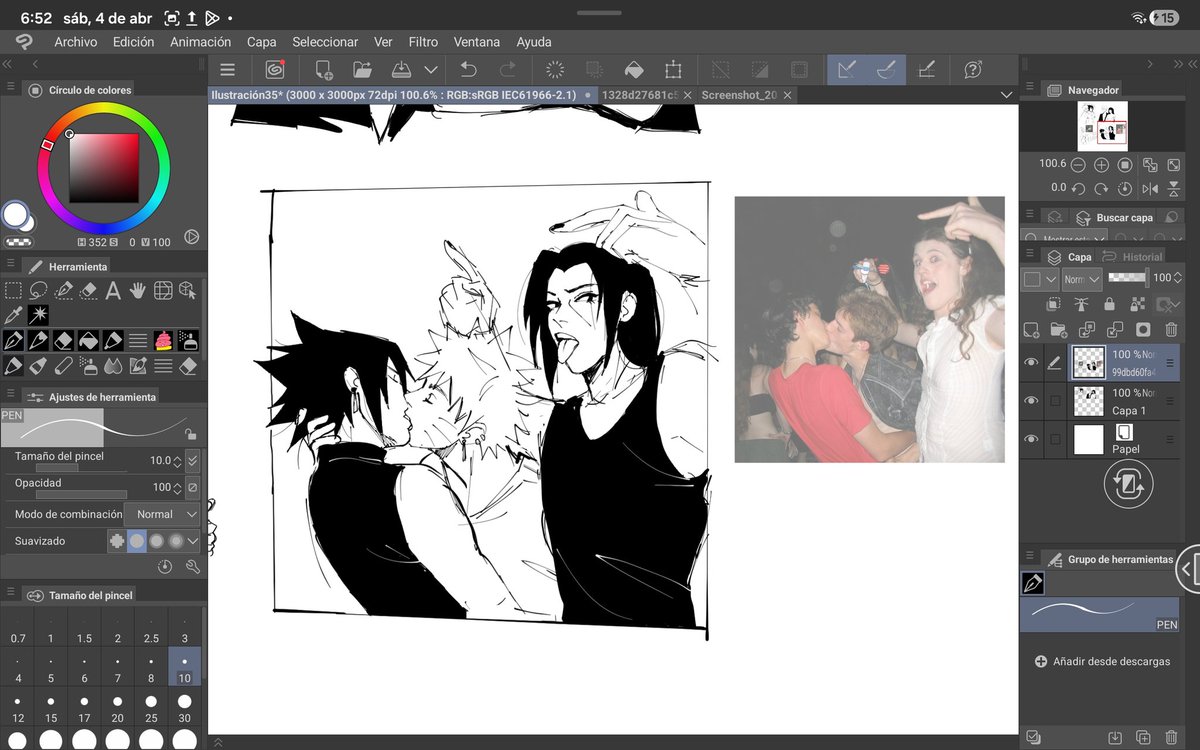Open the layer blending mode Norm dropdown

[1081, 279]
